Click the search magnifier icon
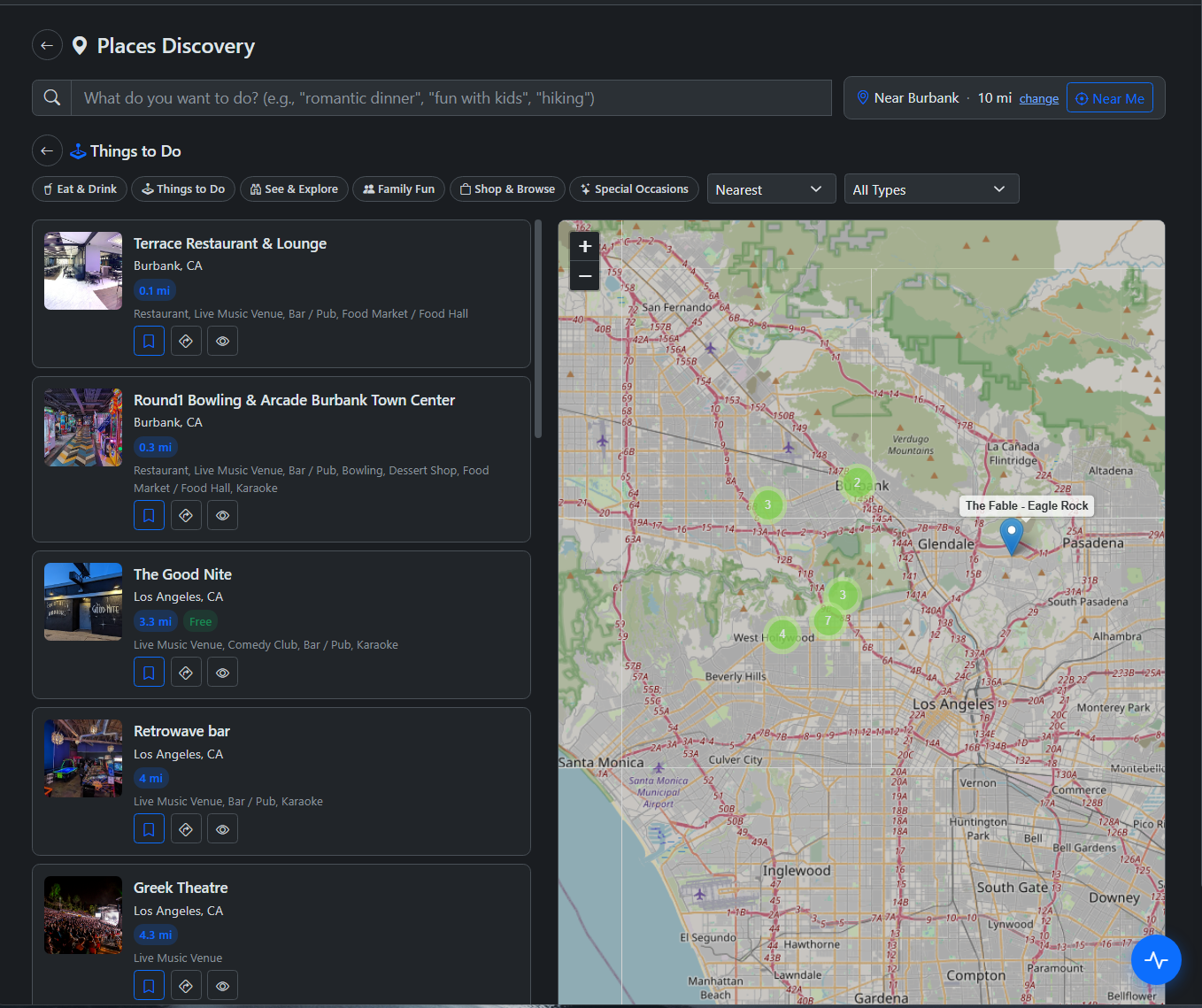 click(52, 97)
